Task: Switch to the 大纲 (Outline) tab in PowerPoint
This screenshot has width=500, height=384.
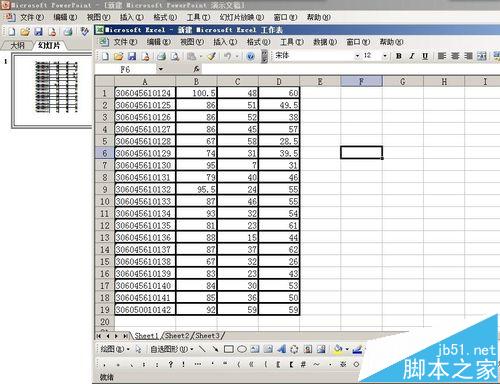Action: (17, 45)
